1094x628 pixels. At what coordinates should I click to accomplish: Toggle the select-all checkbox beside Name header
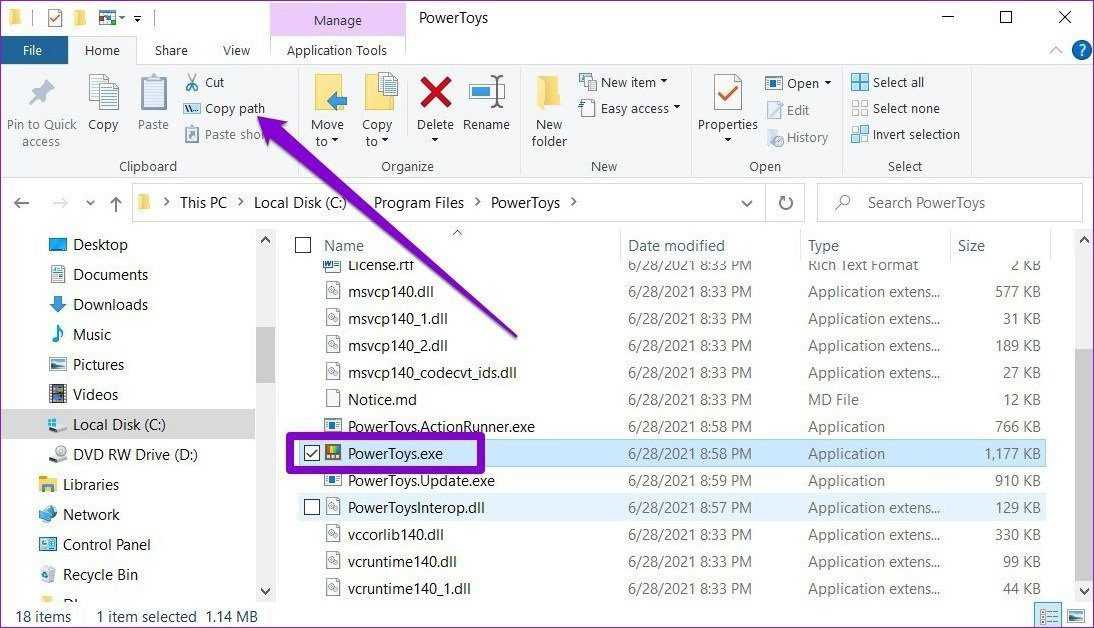click(304, 245)
